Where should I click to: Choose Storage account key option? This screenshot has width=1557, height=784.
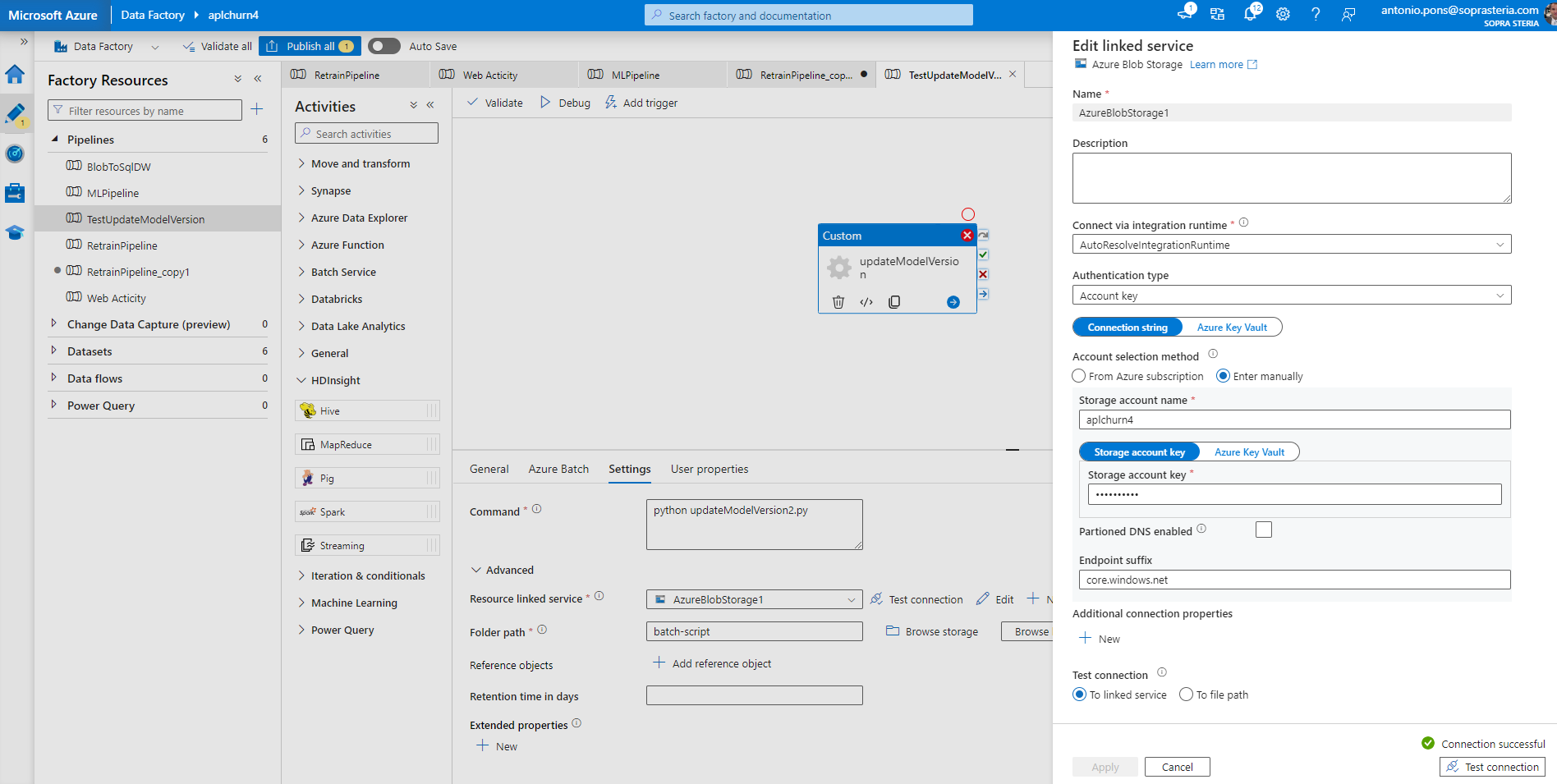(x=1139, y=452)
